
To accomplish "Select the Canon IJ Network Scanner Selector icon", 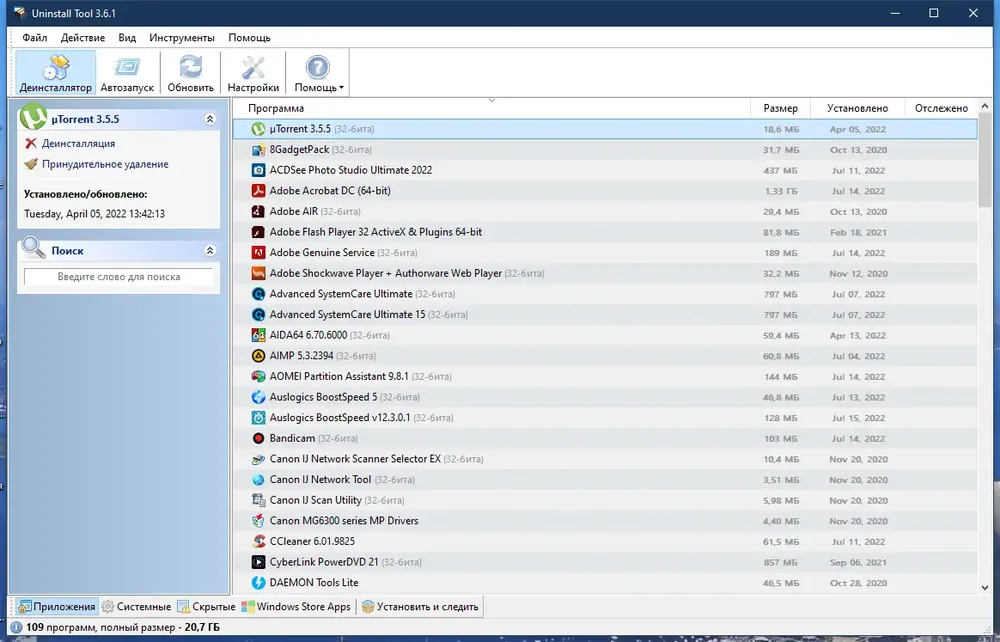I will (x=258, y=459).
